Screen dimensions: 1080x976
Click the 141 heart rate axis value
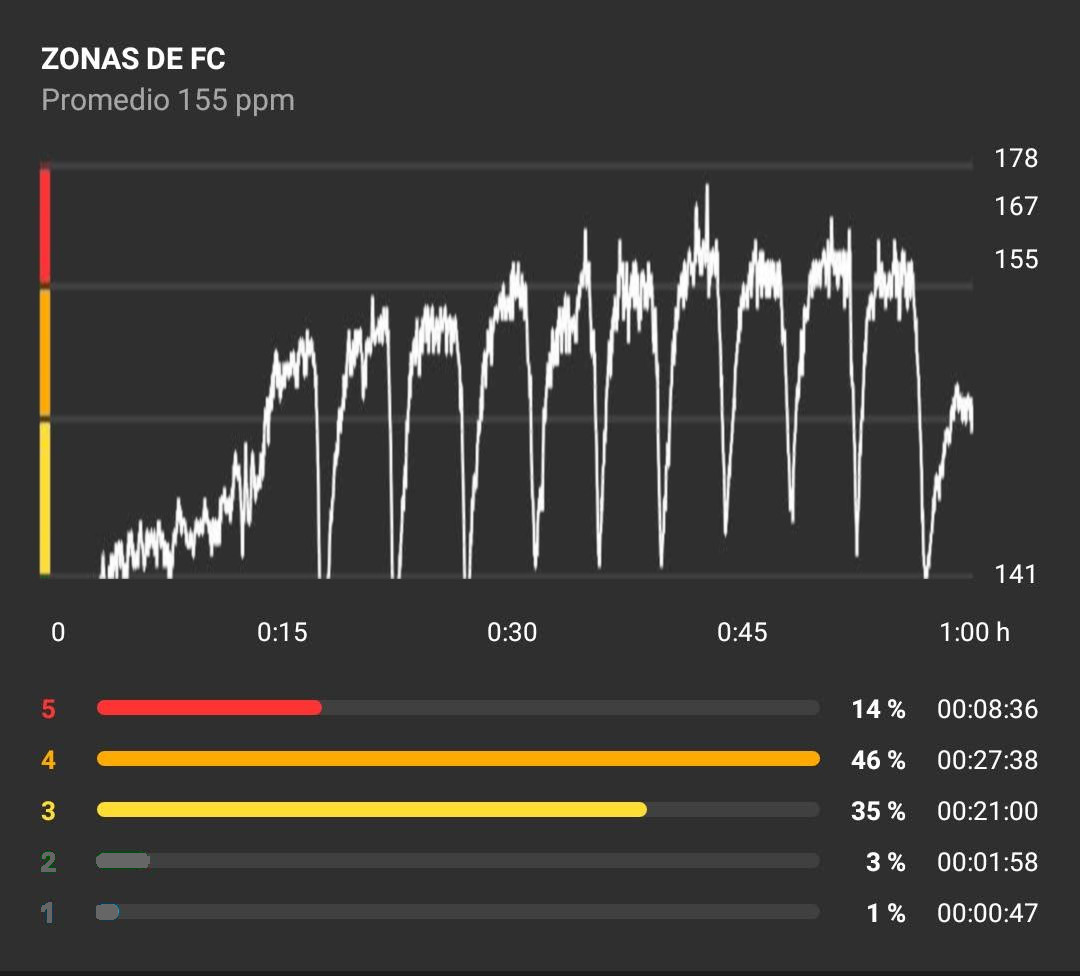tap(1016, 574)
